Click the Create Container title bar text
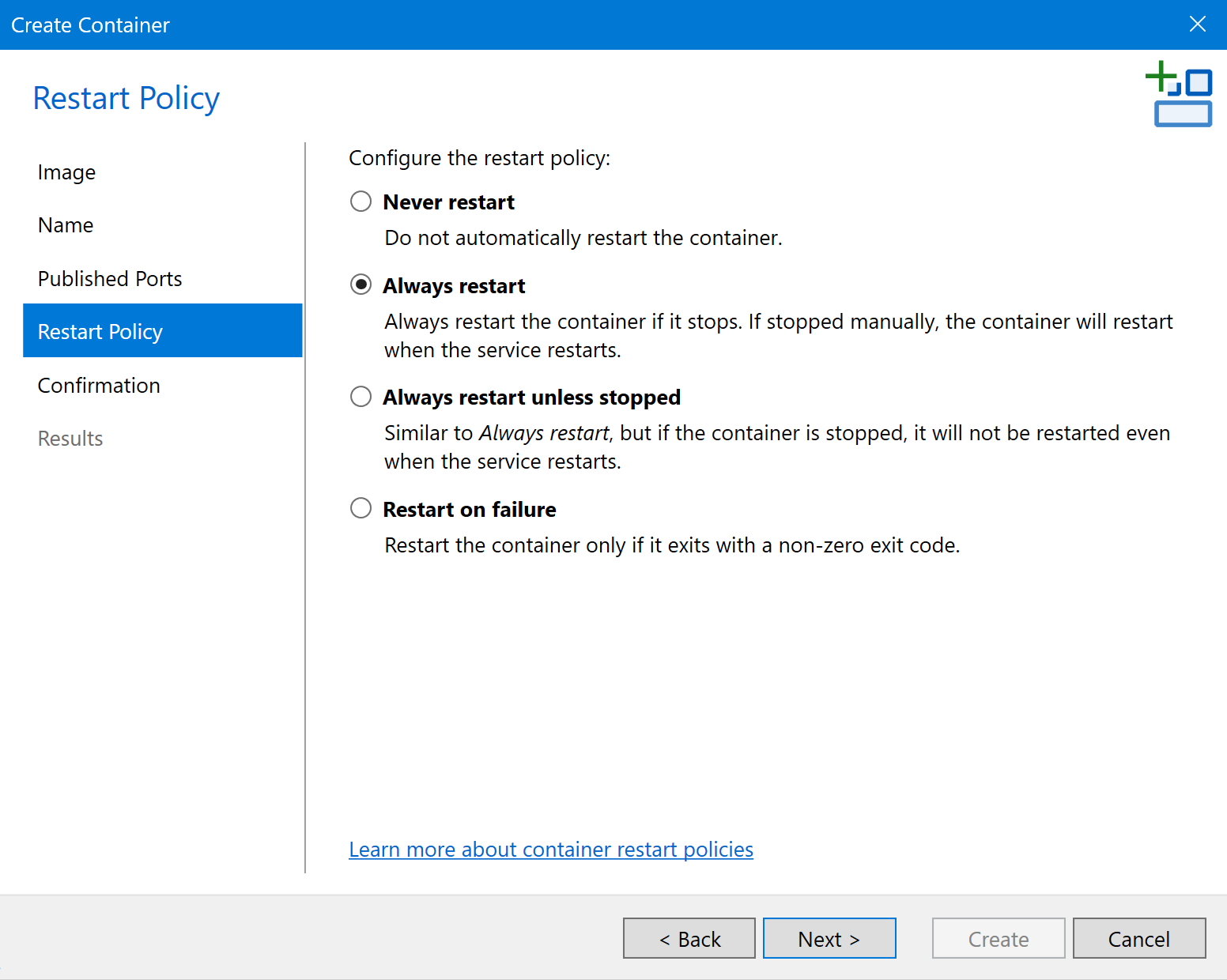 coord(90,25)
